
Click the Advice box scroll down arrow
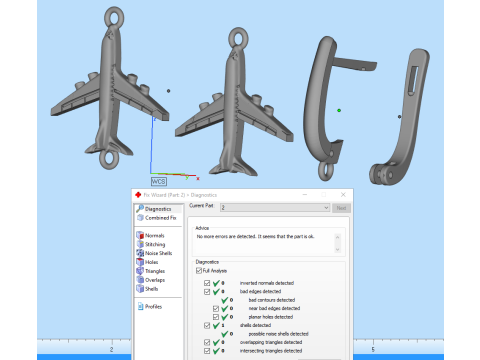pyautogui.click(x=337, y=249)
